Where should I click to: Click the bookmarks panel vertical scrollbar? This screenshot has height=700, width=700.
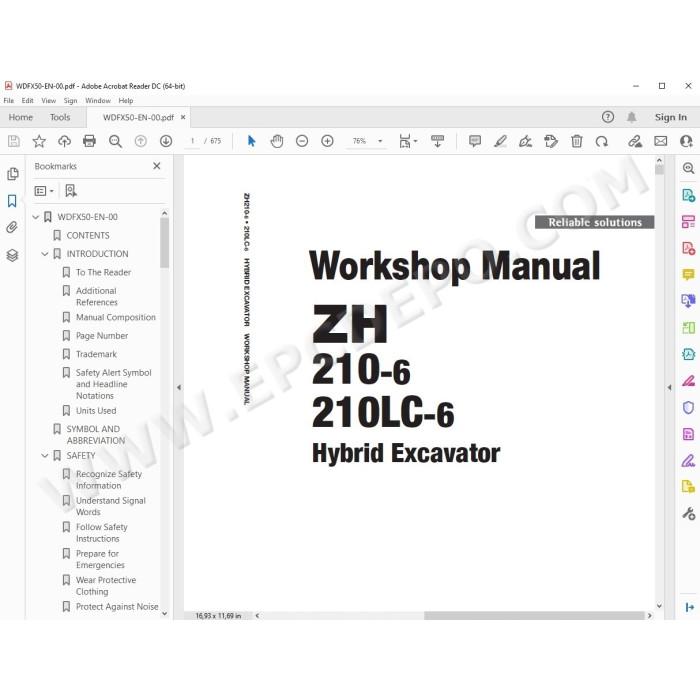click(x=164, y=243)
